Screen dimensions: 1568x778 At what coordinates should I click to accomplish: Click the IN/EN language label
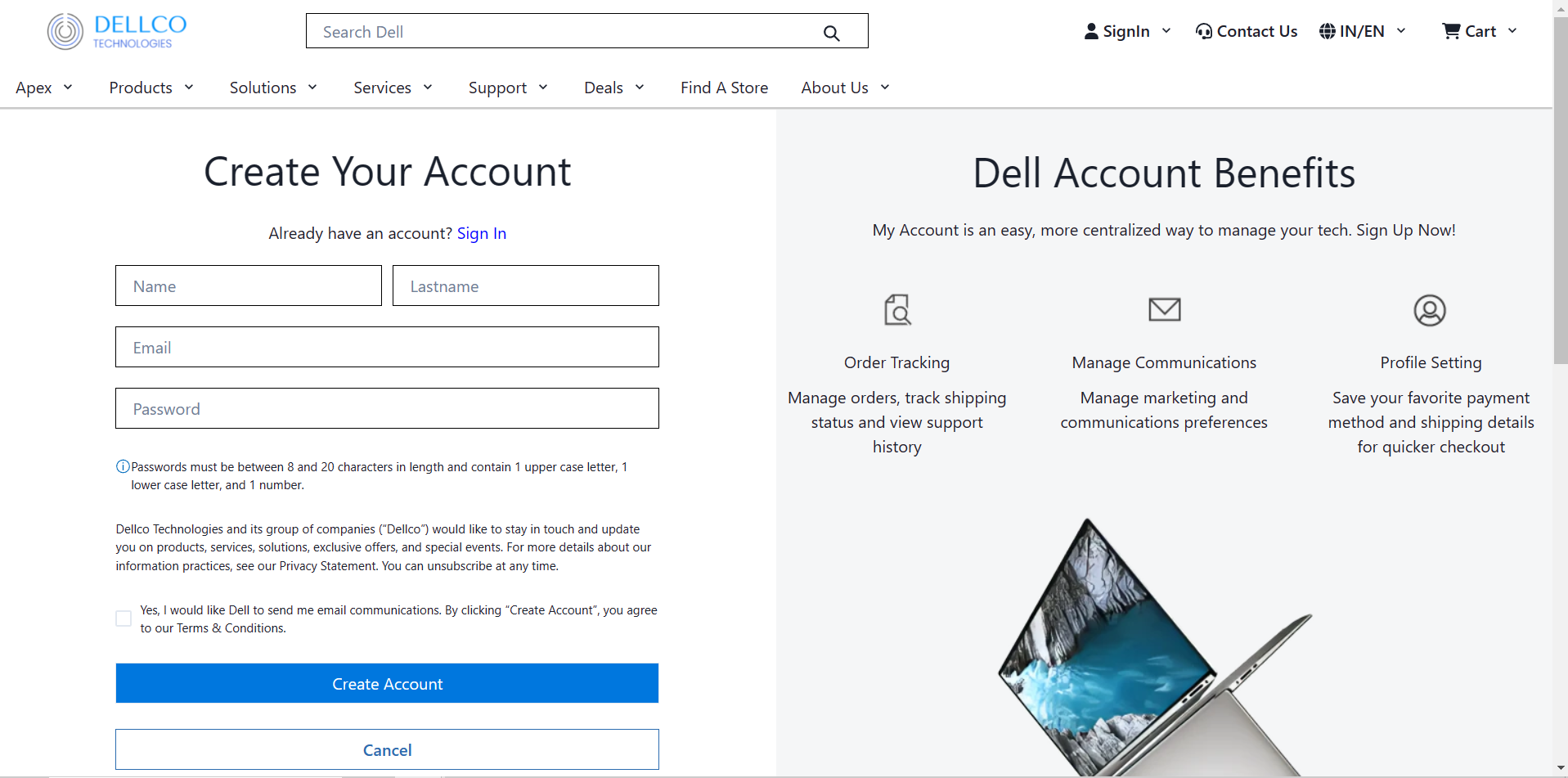point(1362,31)
